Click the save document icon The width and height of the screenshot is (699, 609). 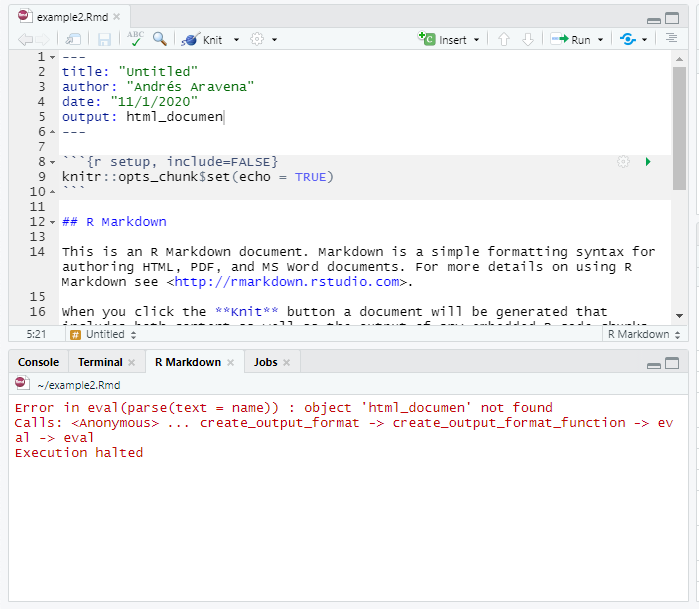point(104,39)
